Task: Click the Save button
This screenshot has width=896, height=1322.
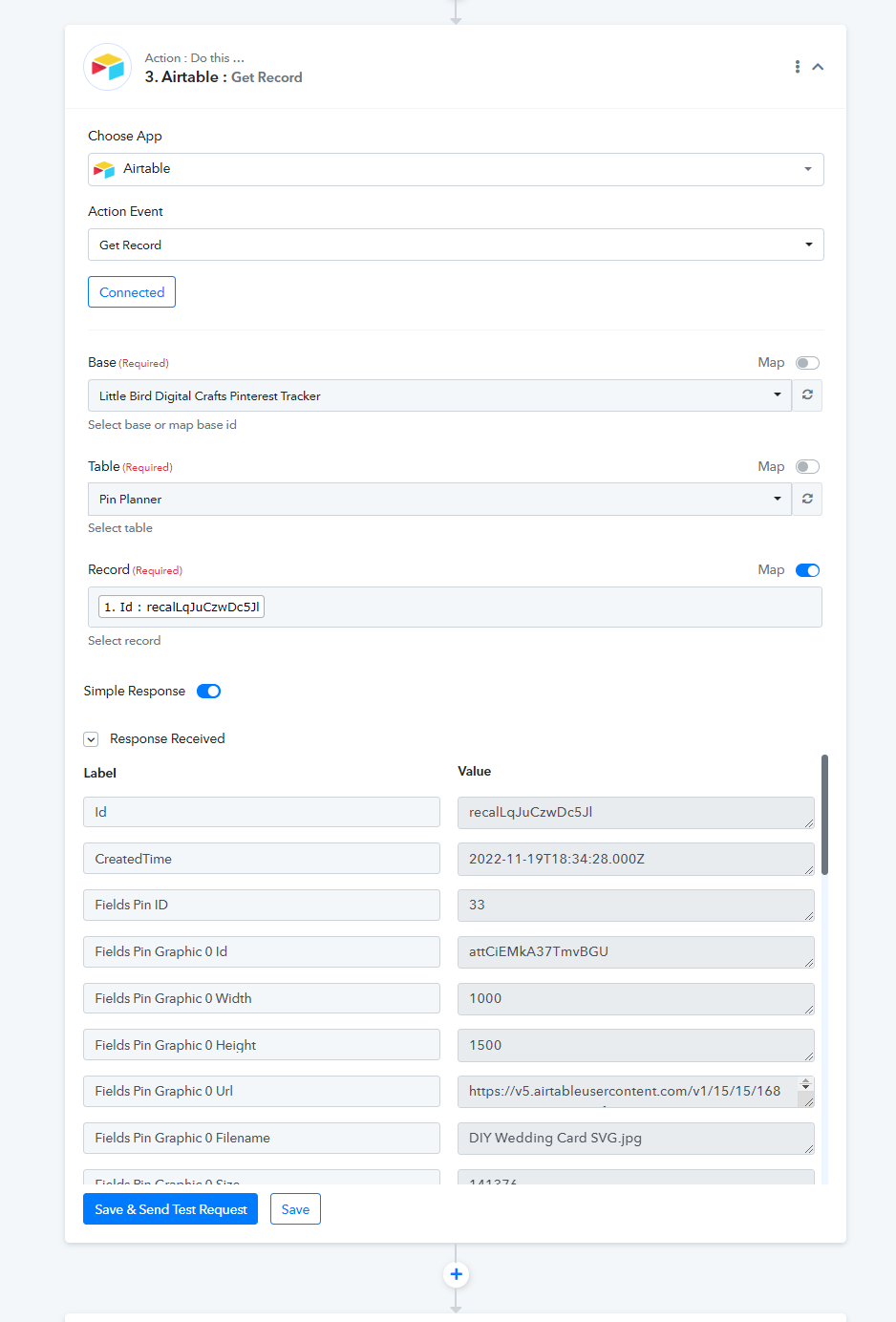Action: point(295,1209)
